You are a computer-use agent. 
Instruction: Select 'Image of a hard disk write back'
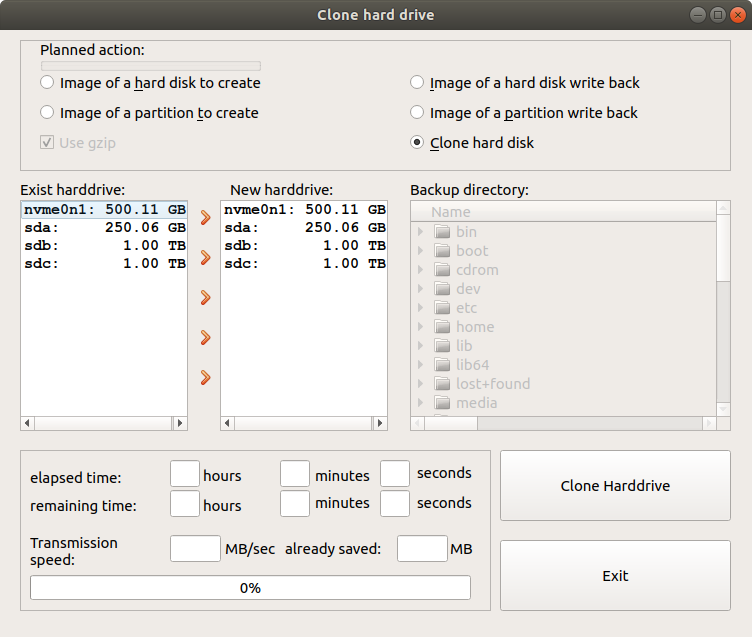point(525,83)
